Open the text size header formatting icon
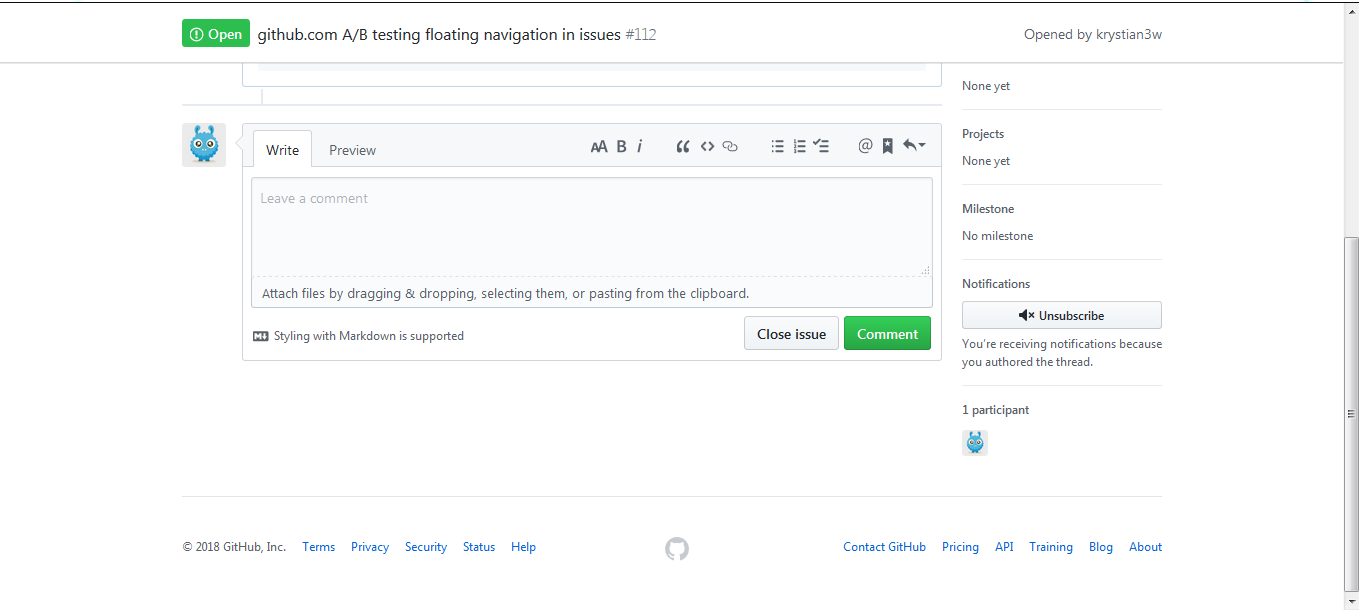The width and height of the screenshot is (1359, 612). [599, 146]
